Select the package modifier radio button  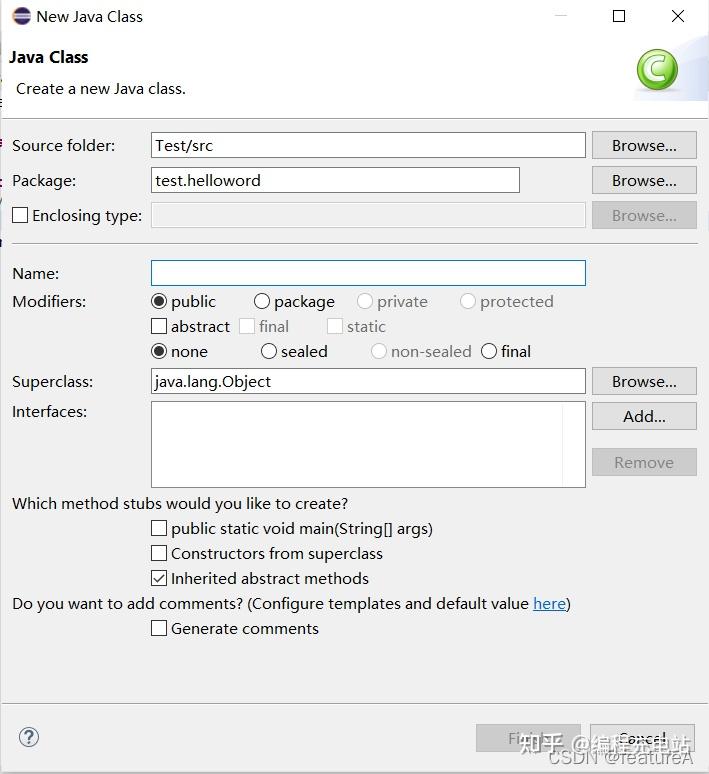pyautogui.click(x=262, y=301)
